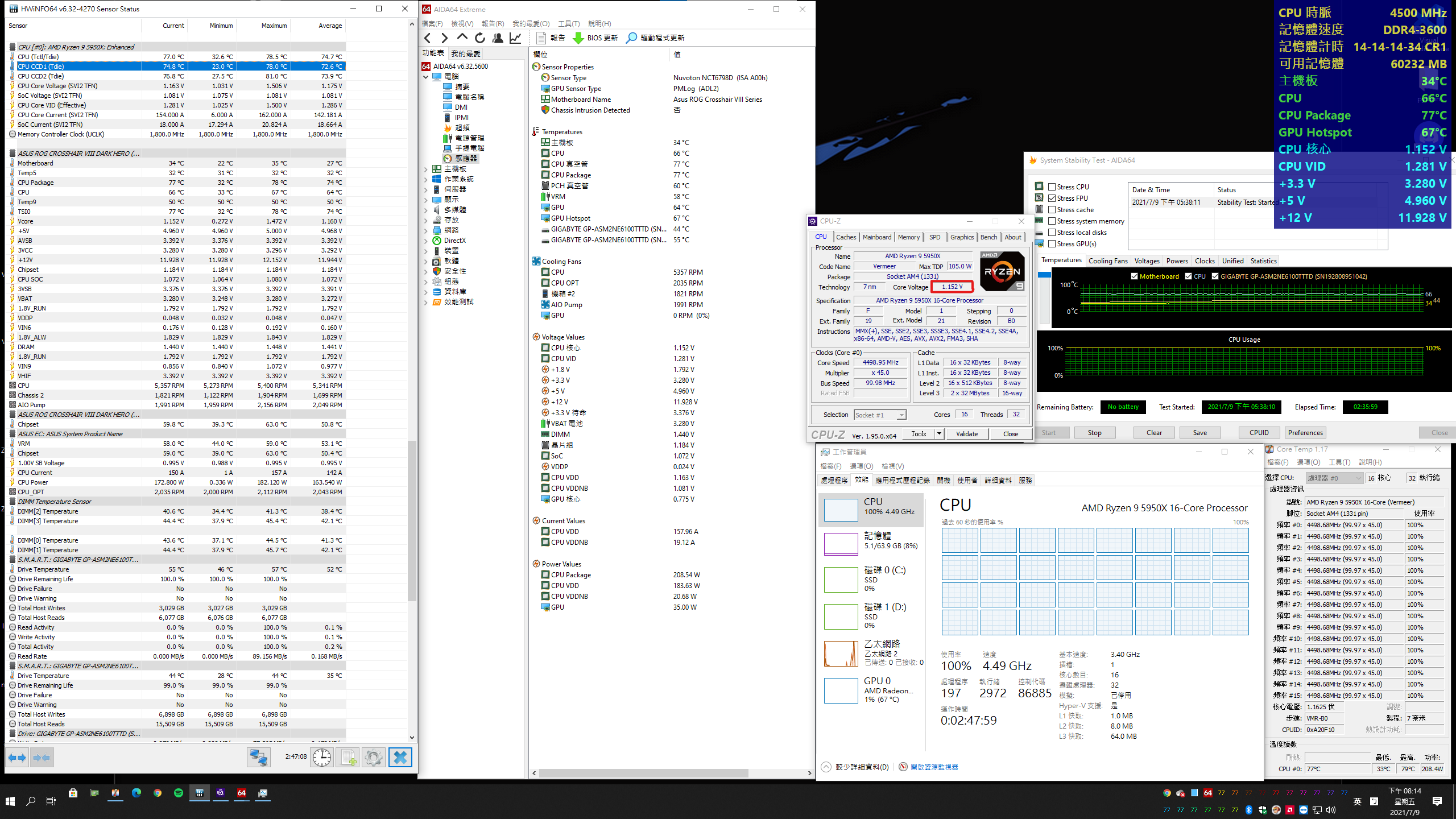Viewport: 1456px width, 819px height.
Task: Click AIDA64 報告 report toolbar button
Action: pyautogui.click(x=551, y=38)
